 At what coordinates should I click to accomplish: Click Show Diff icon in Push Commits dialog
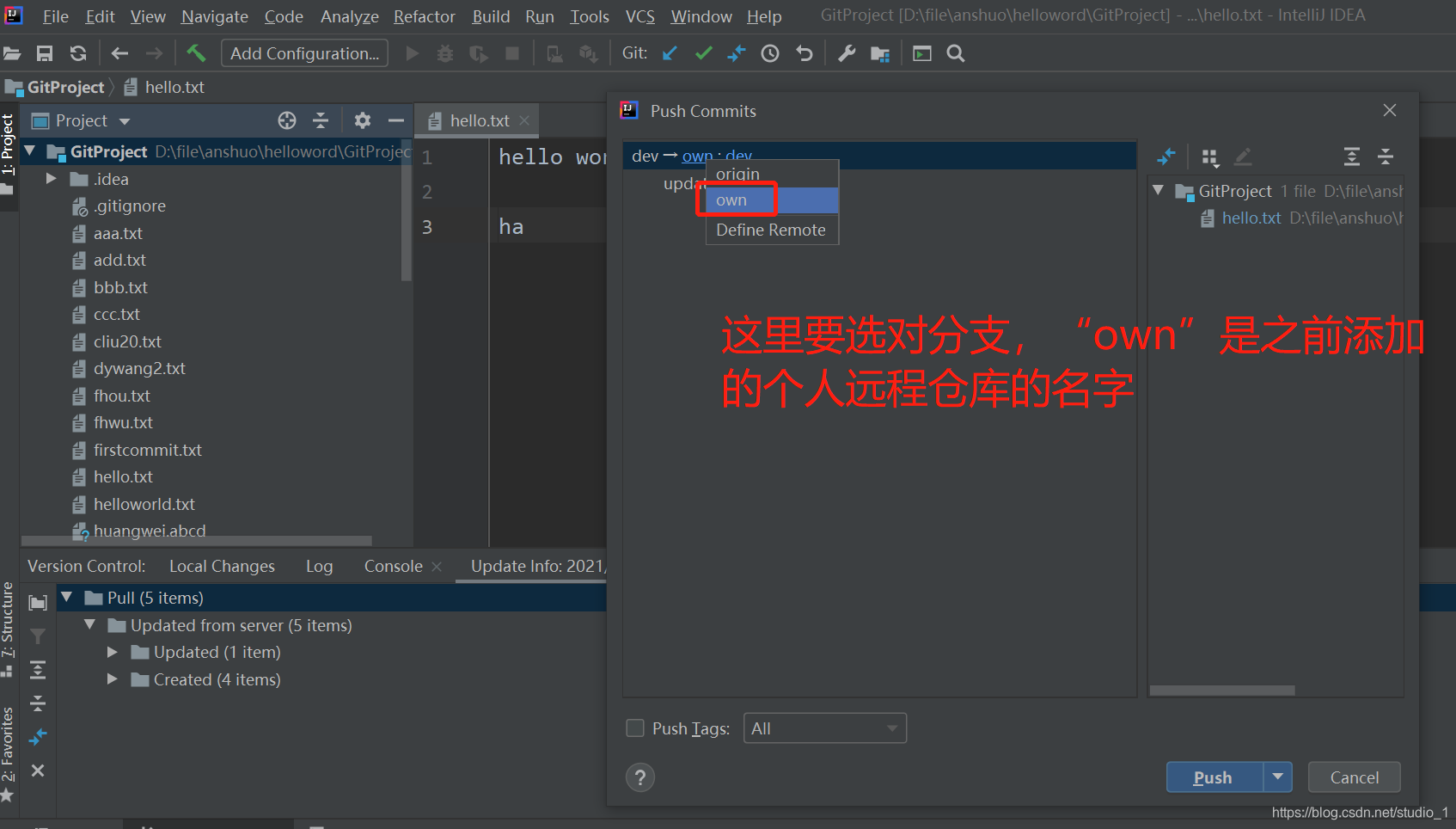(1166, 157)
